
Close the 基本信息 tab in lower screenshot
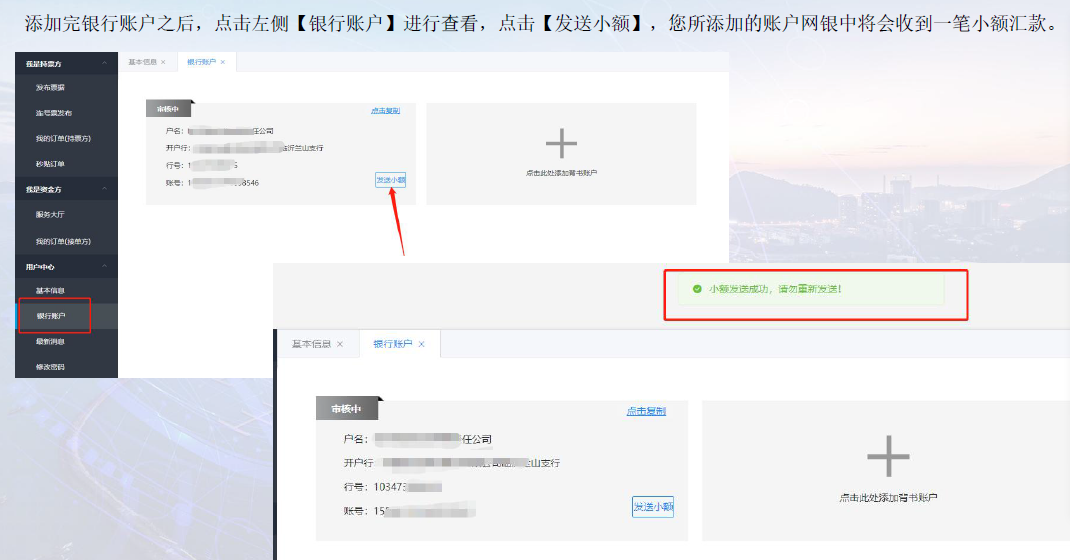pos(340,344)
